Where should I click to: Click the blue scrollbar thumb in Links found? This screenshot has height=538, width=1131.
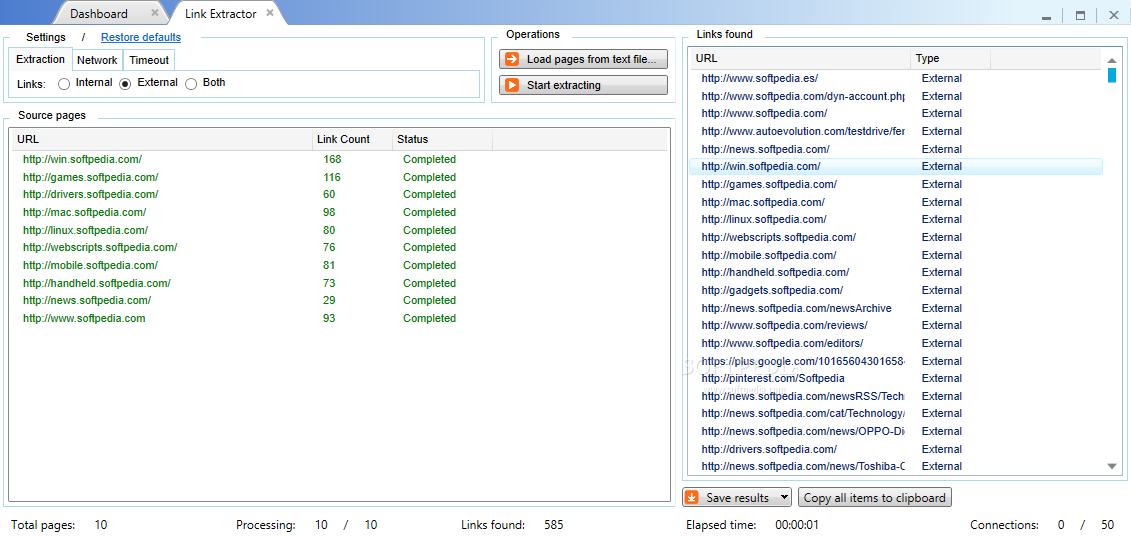(1112, 75)
